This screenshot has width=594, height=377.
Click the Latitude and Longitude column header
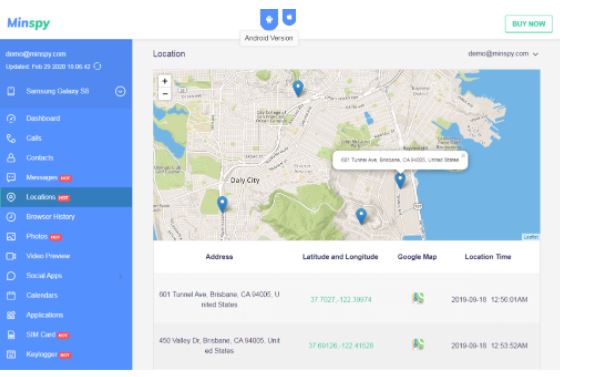[x=340, y=257]
